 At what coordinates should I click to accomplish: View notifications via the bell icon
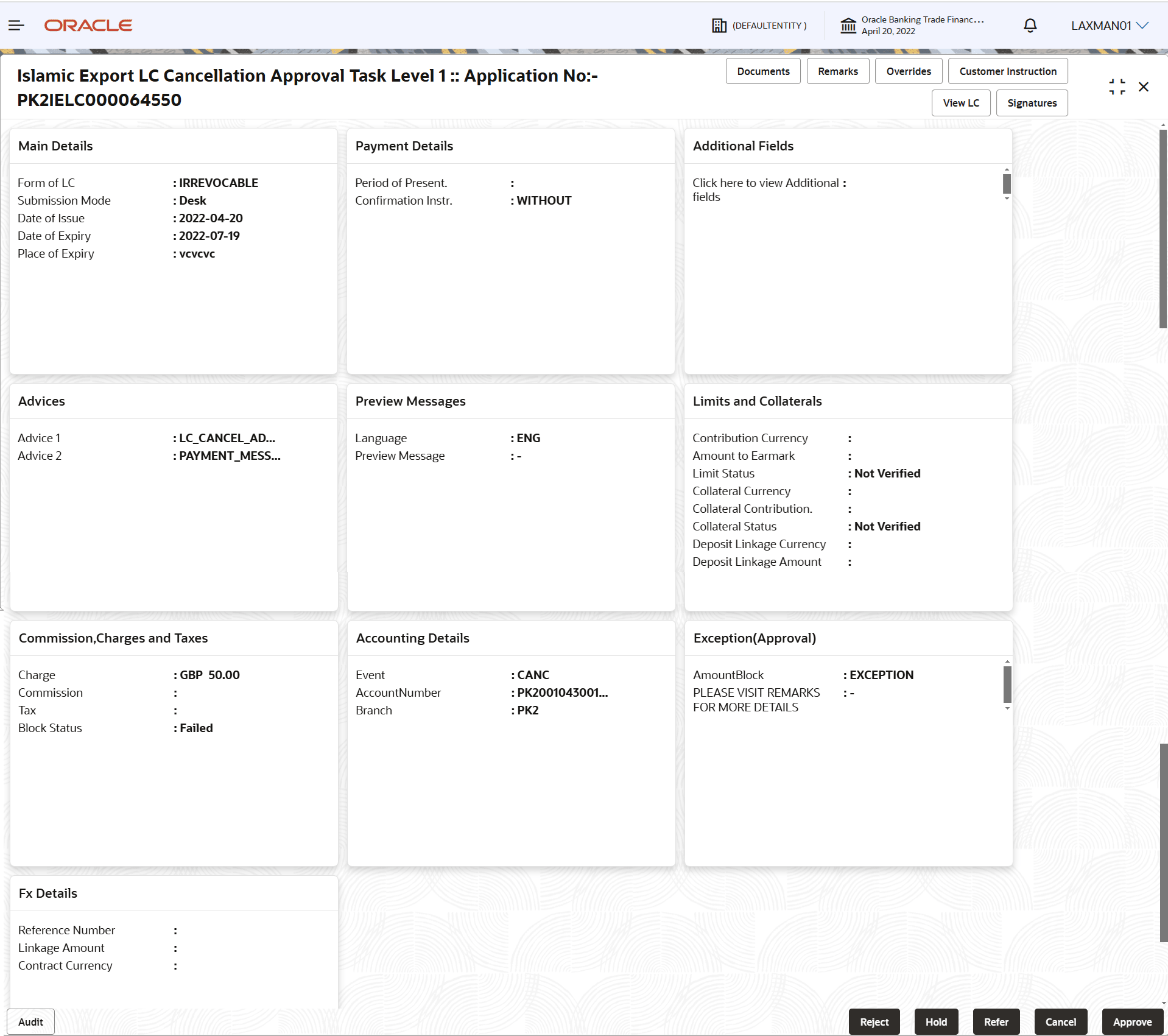click(1030, 25)
